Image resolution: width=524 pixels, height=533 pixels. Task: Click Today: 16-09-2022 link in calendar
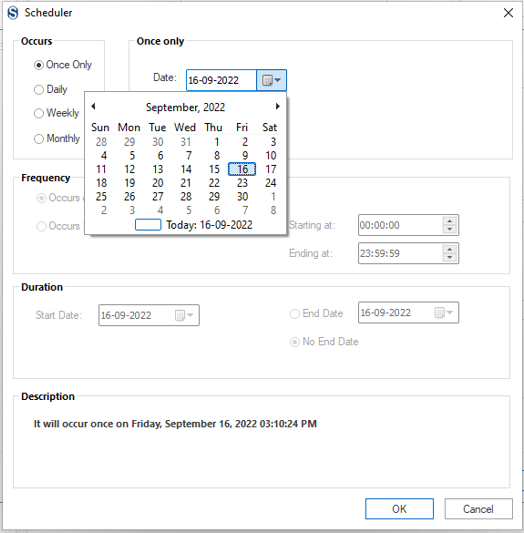209,225
